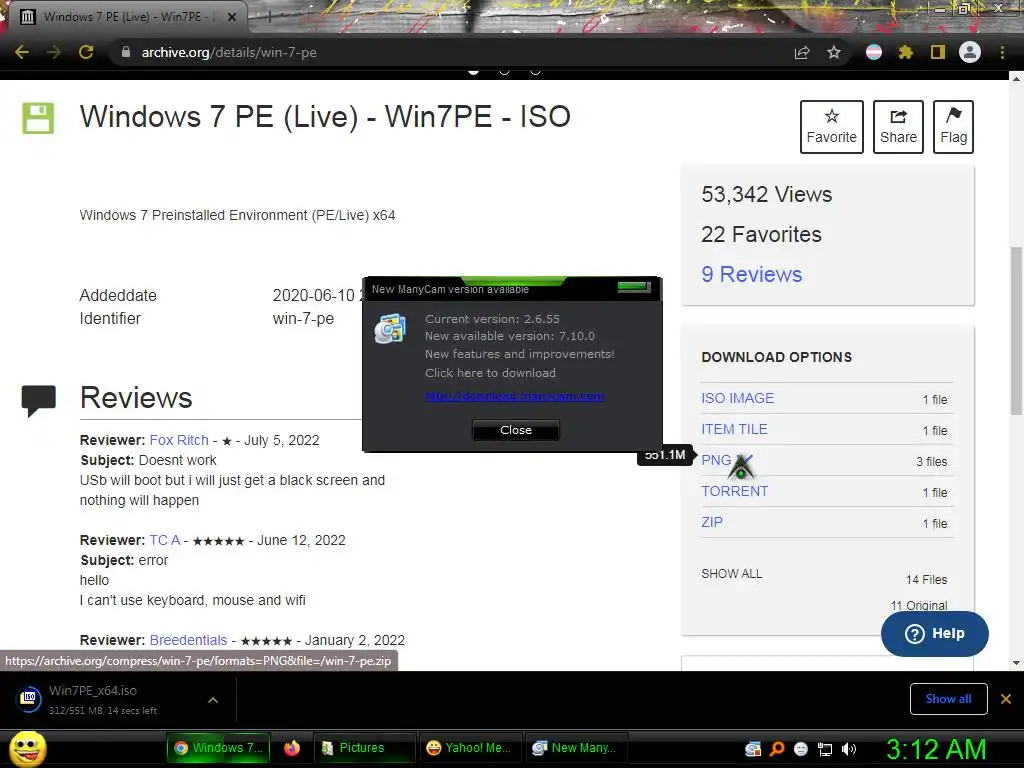Switch to Windows 7 taskbar item

(218, 748)
